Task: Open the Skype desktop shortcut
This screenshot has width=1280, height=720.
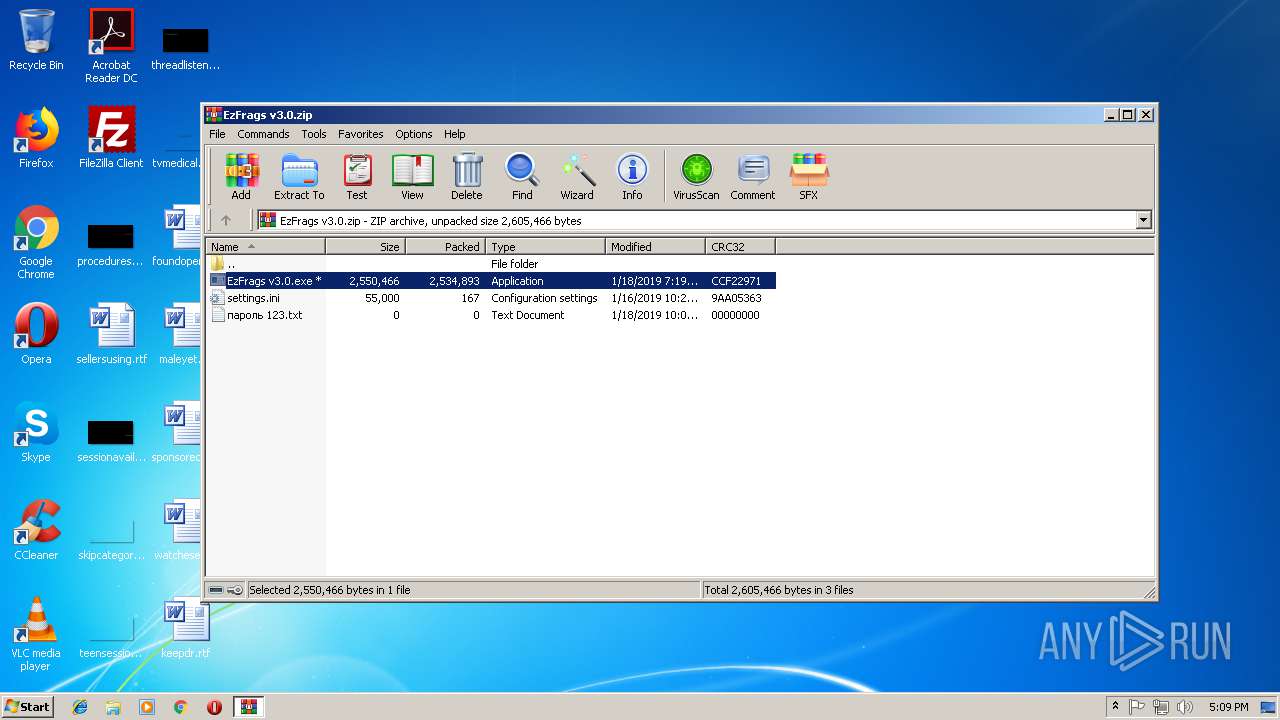Action: [x=36, y=432]
